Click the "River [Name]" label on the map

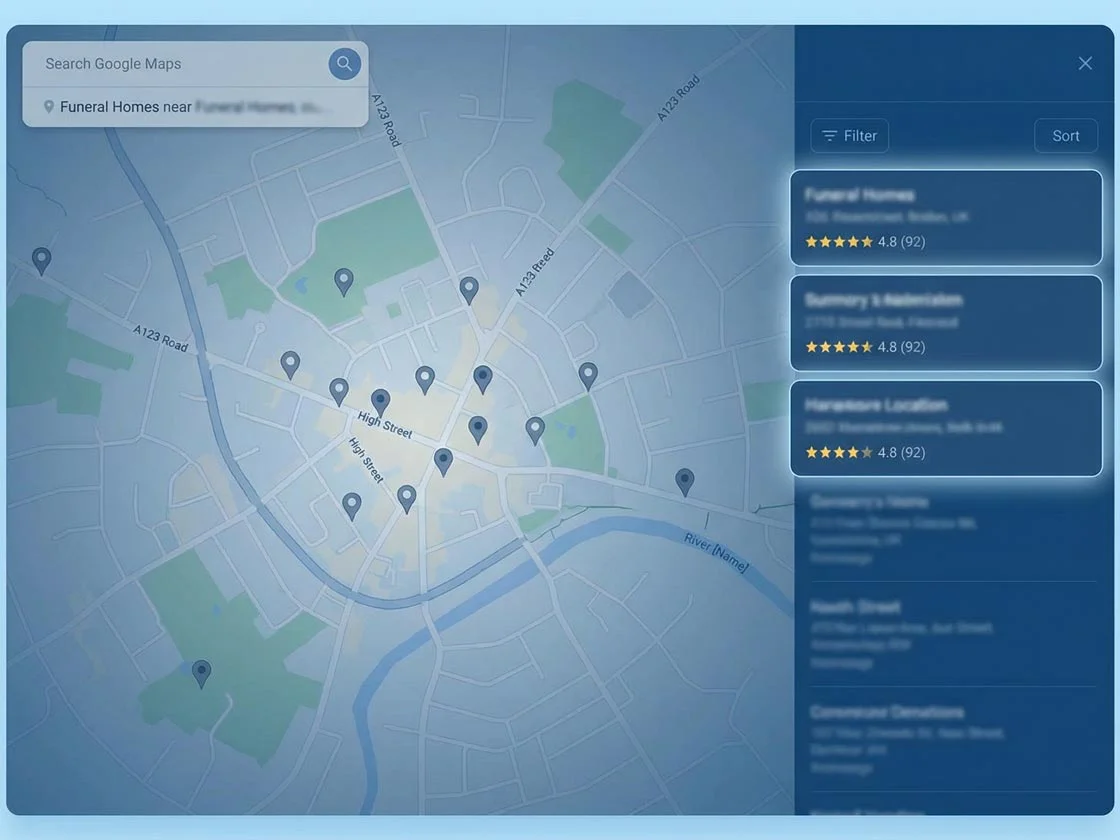click(716, 552)
